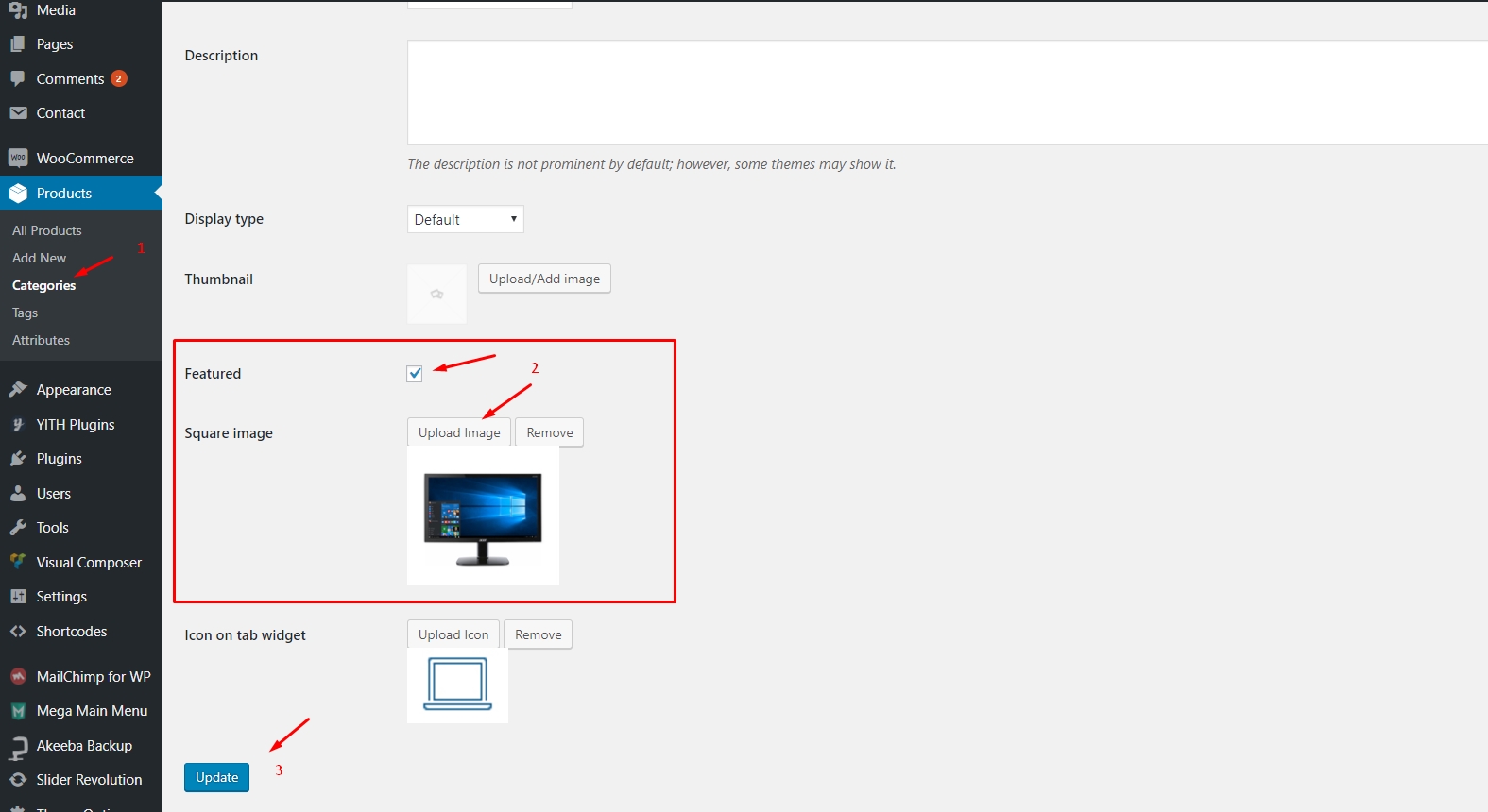
Task: Click the YITH Plugins icon
Action: point(18,425)
